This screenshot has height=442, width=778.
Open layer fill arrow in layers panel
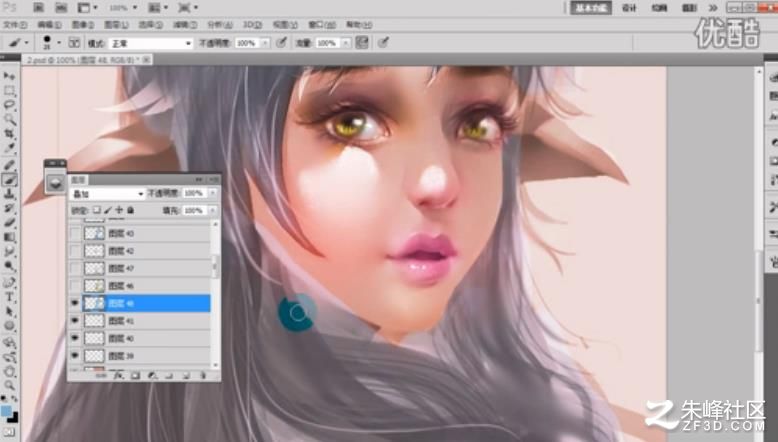pyautogui.click(x=213, y=210)
